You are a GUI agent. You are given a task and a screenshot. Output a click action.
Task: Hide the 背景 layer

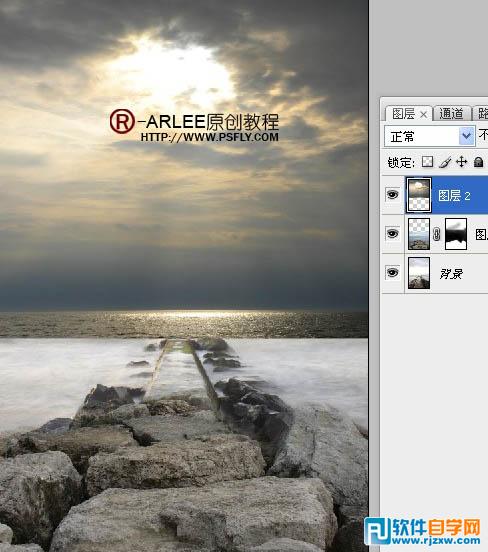point(392,272)
